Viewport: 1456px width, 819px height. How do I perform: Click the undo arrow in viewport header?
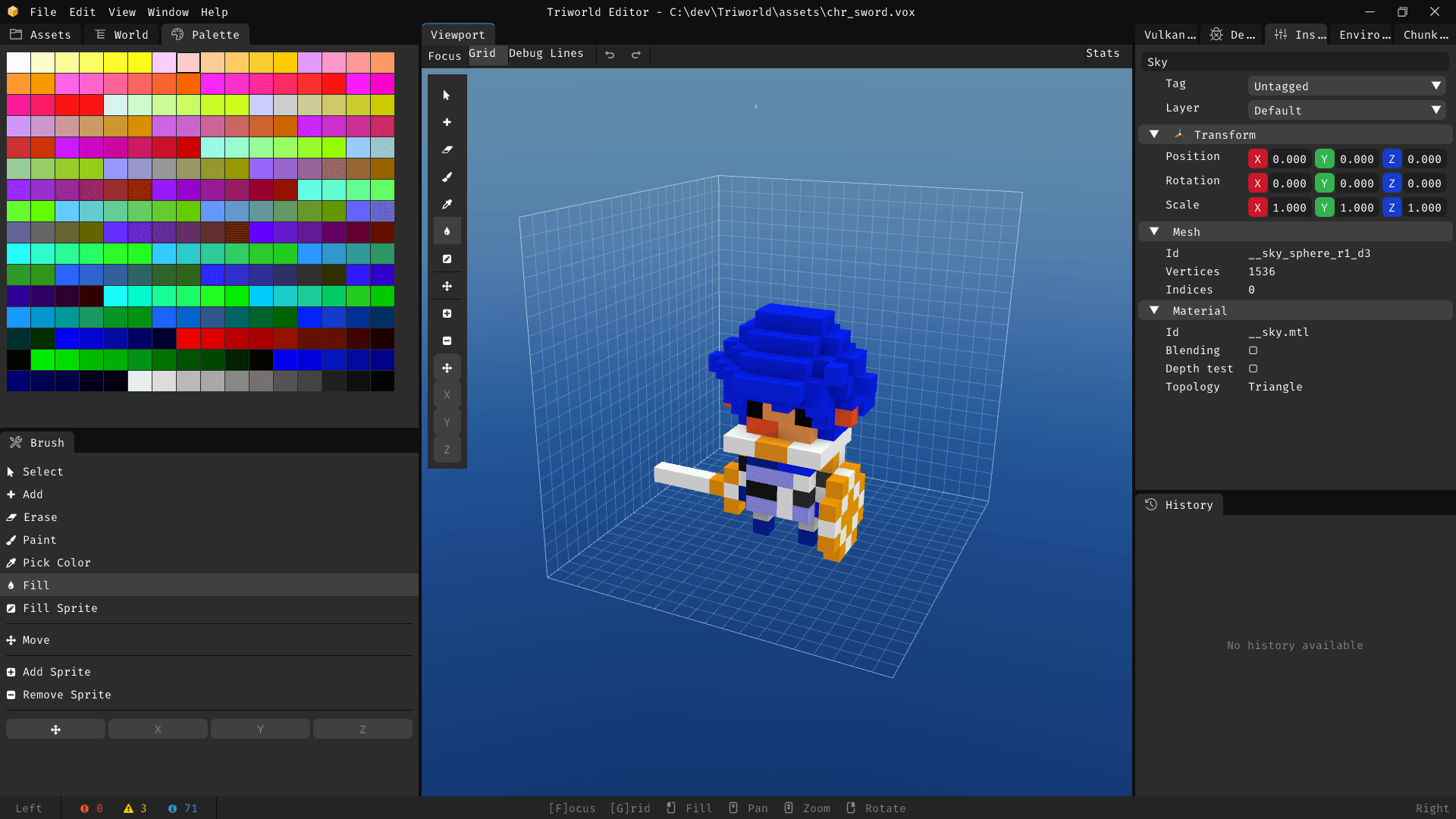tap(610, 55)
